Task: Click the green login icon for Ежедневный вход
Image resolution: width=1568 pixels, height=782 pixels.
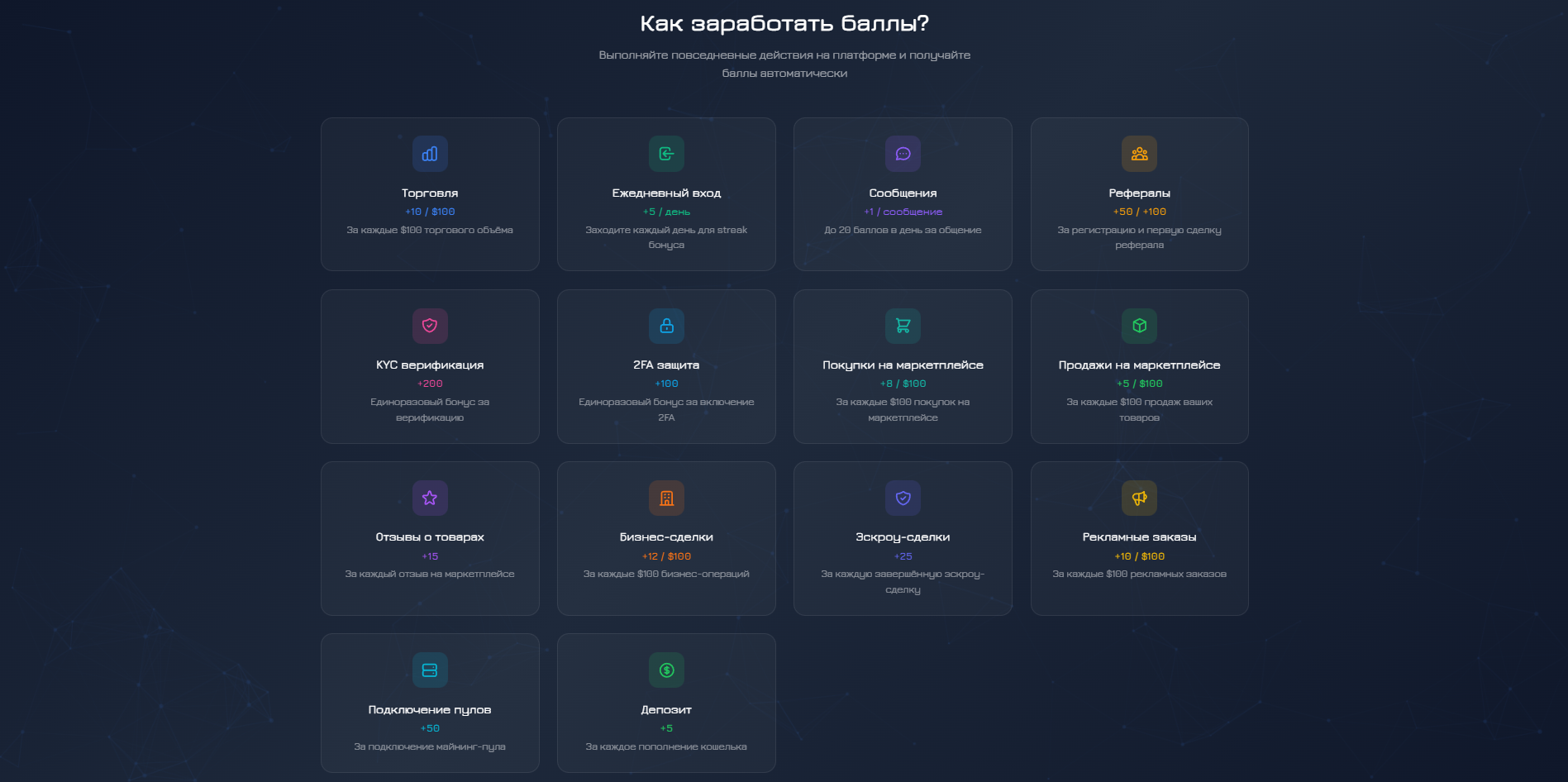Action: click(x=666, y=154)
